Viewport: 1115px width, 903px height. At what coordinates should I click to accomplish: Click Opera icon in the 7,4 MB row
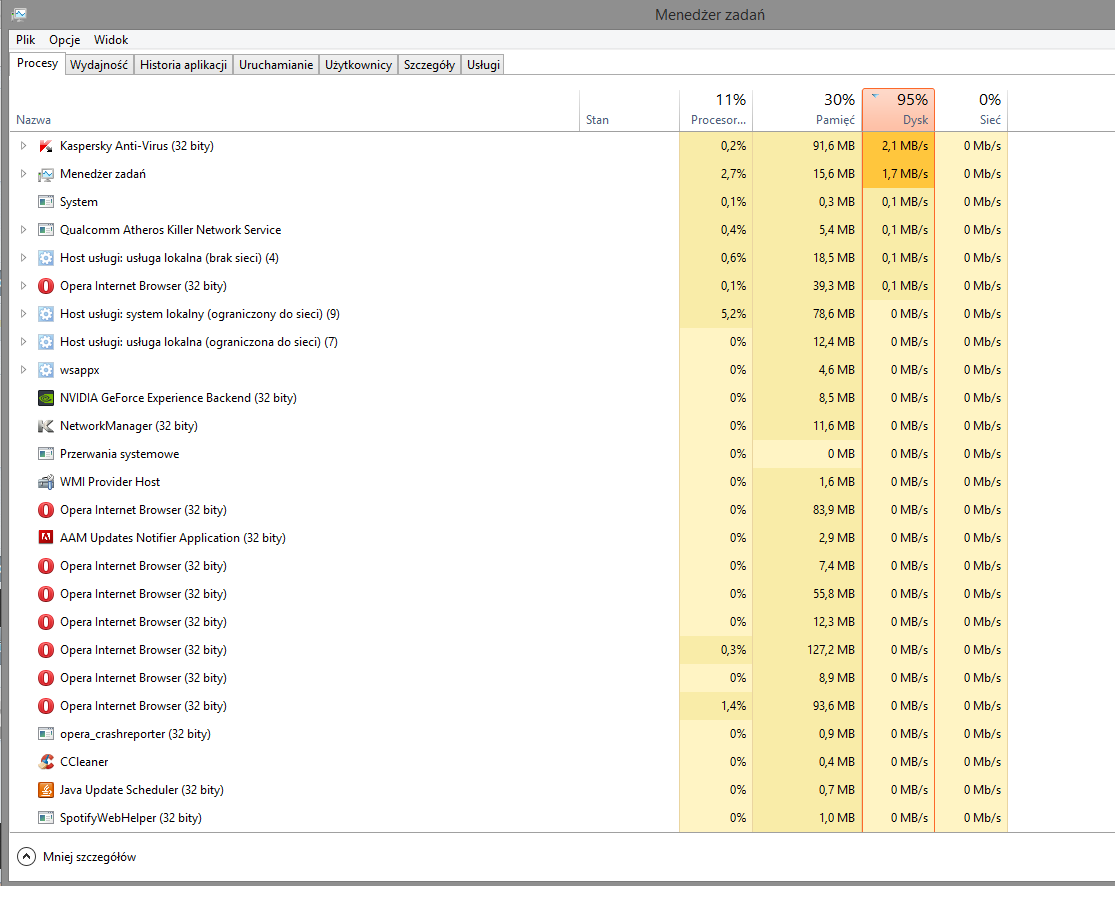46,566
